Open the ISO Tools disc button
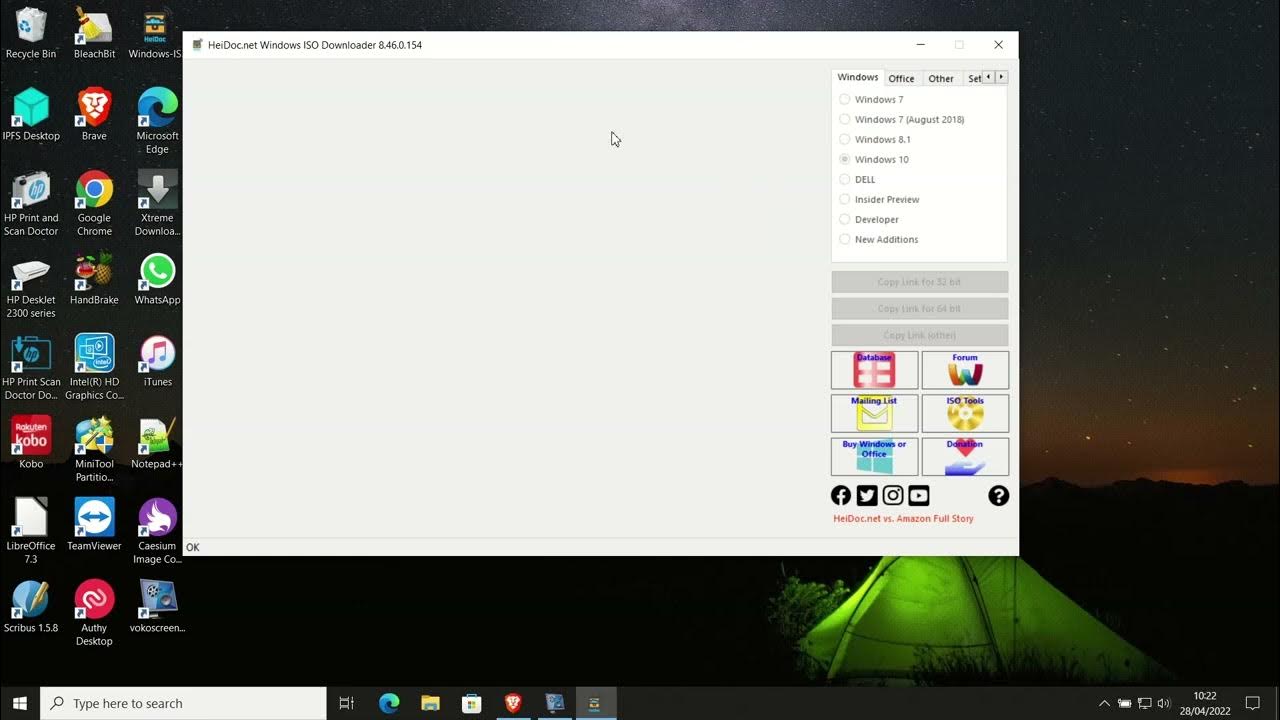The image size is (1280, 720). tap(965, 413)
